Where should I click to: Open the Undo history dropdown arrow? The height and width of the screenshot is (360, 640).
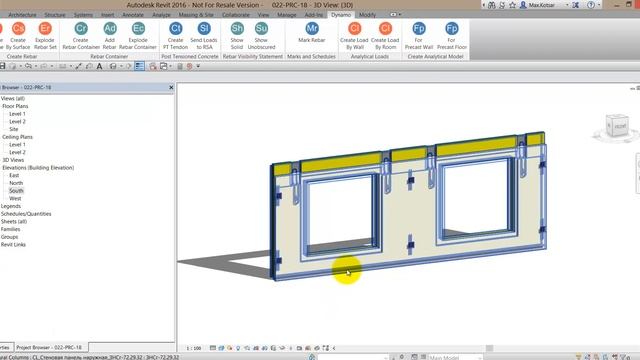point(36,66)
